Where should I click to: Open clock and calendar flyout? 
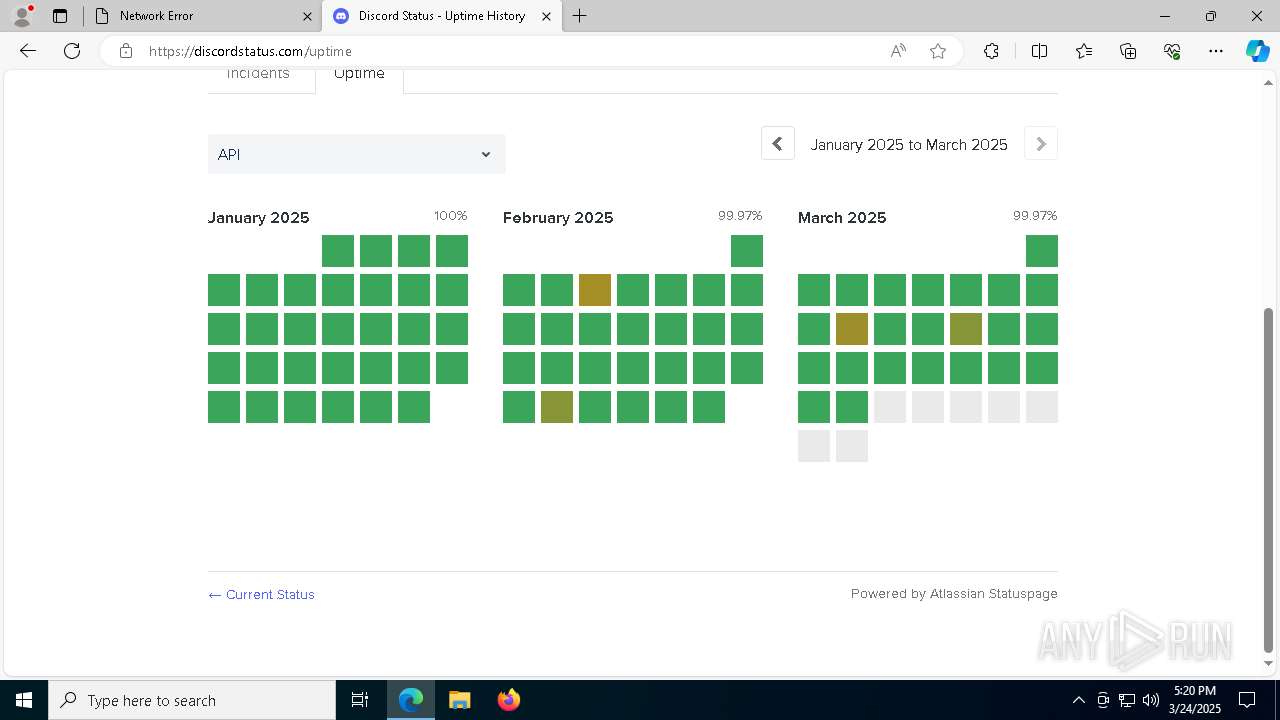tap(1195, 700)
